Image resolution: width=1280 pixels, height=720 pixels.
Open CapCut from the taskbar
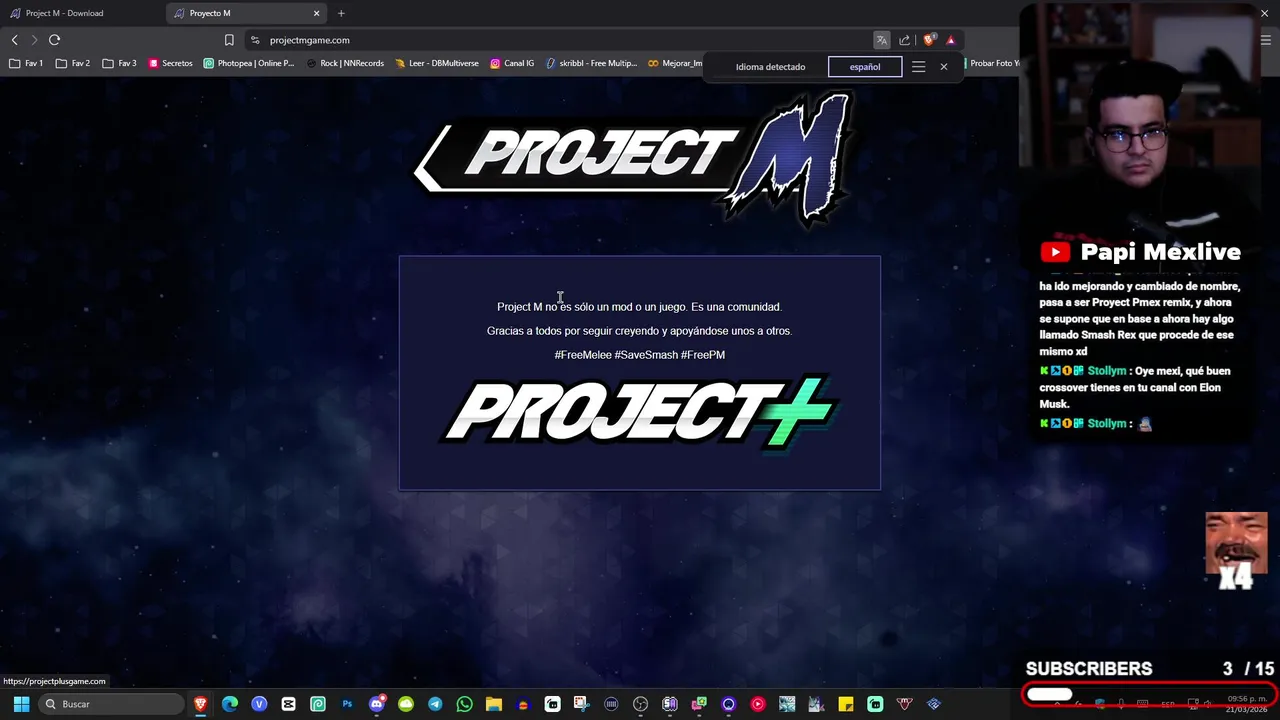pos(289,704)
